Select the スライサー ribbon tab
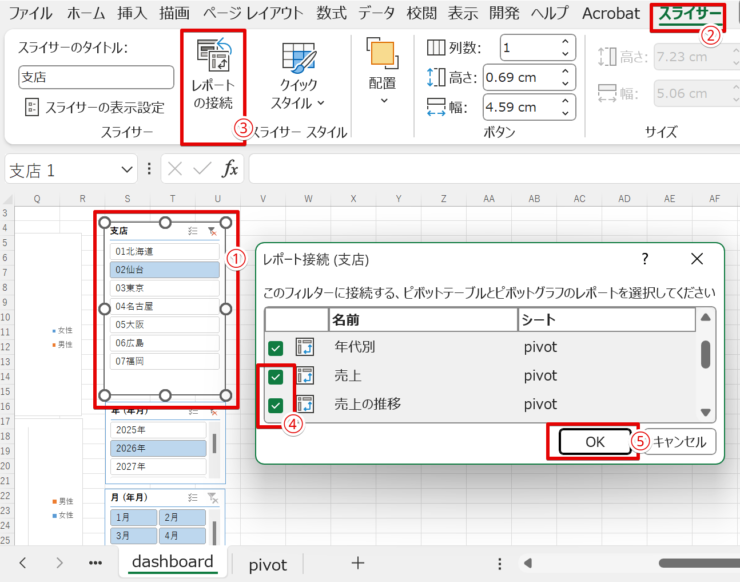The width and height of the screenshot is (740, 582). point(690,14)
